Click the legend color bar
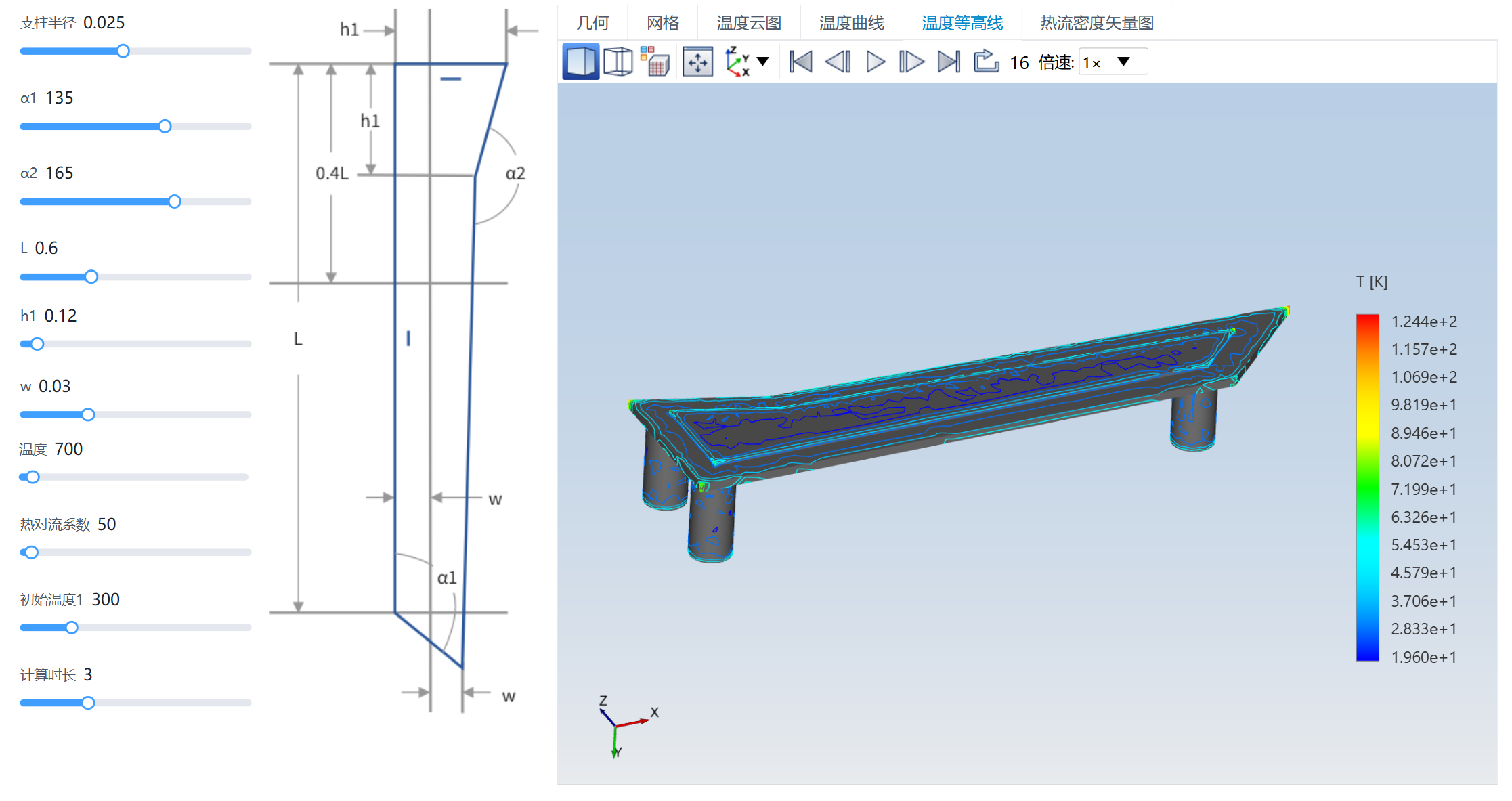 pos(1367,488)
